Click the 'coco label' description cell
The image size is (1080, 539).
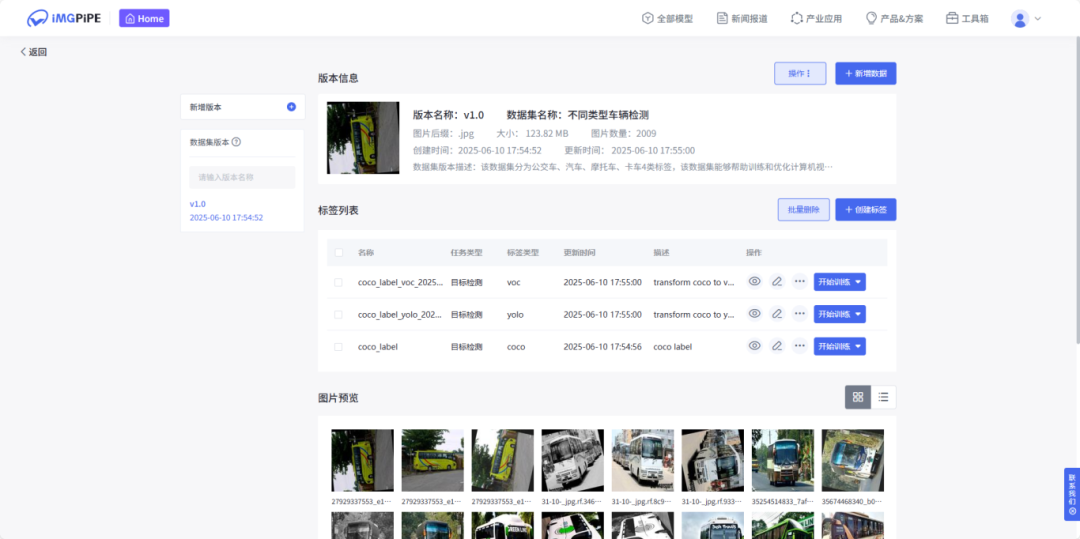click(672, 346)
